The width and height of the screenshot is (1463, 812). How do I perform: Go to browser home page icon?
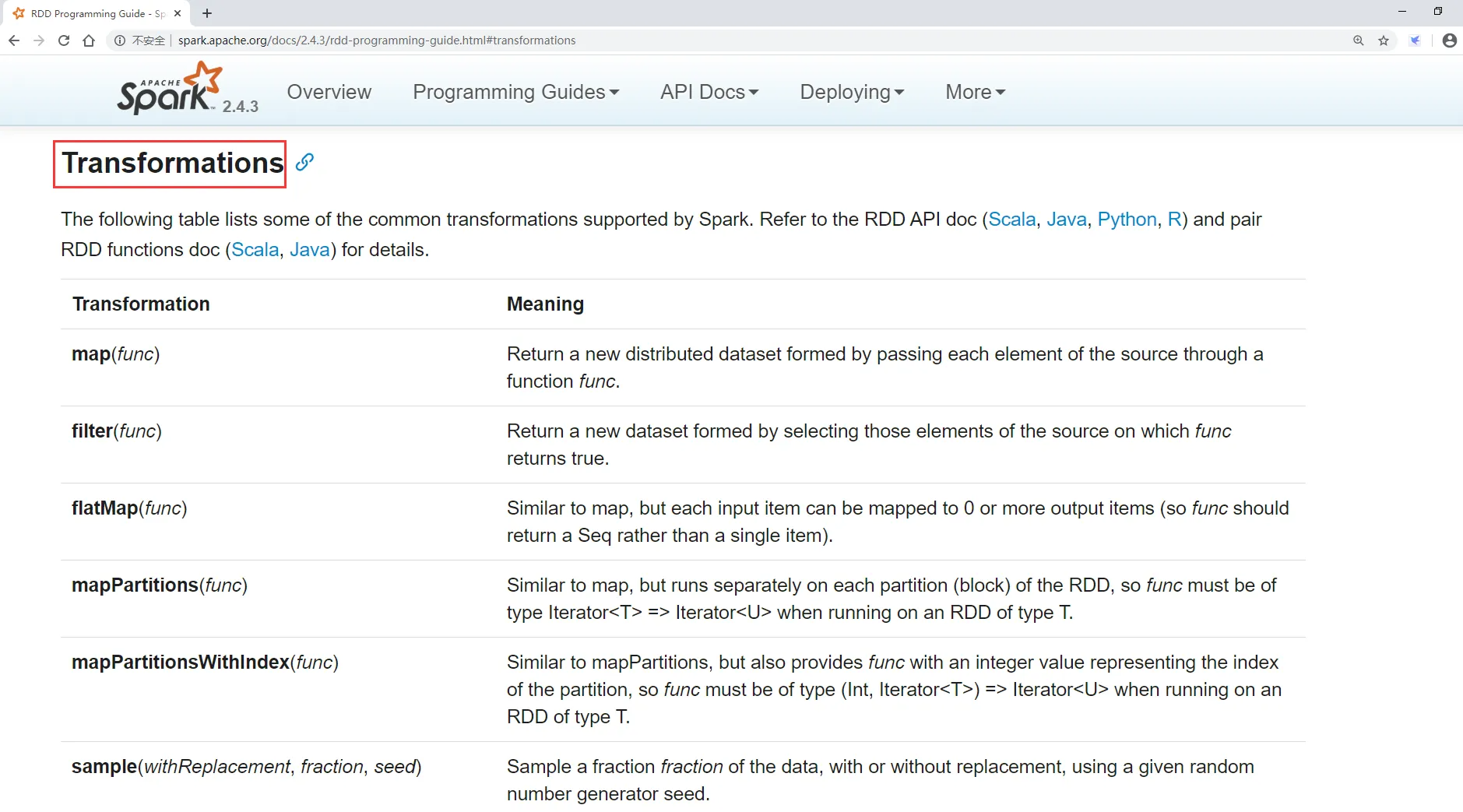pos(89,40)
